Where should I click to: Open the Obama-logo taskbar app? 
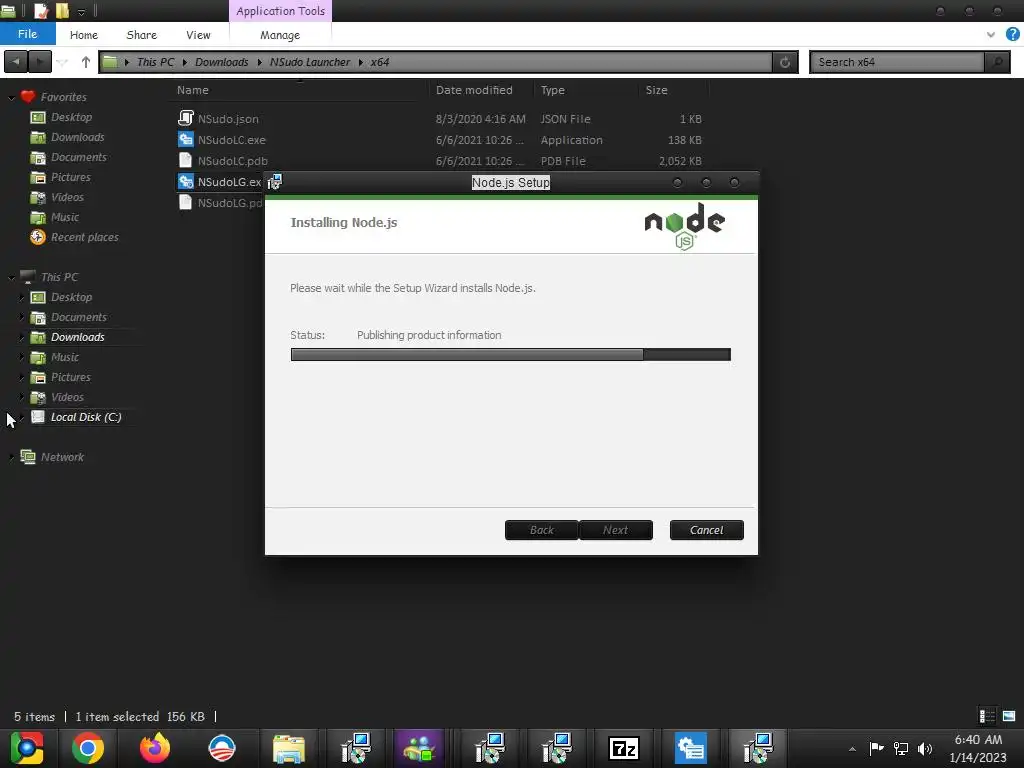pyautogui.click(x=221, y=748)
